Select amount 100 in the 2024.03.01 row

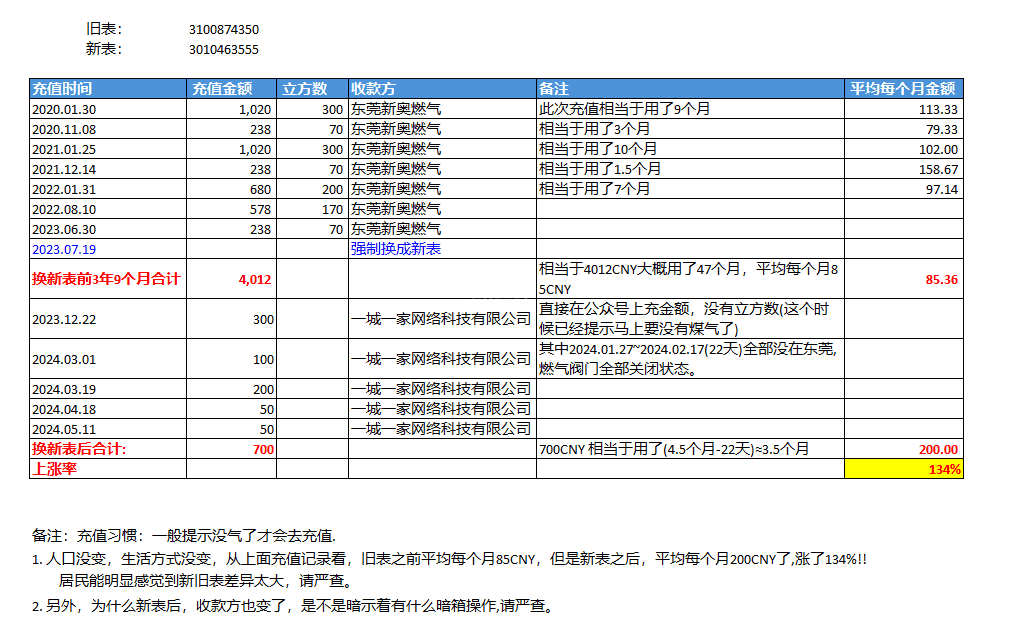[x=231, y=359]
